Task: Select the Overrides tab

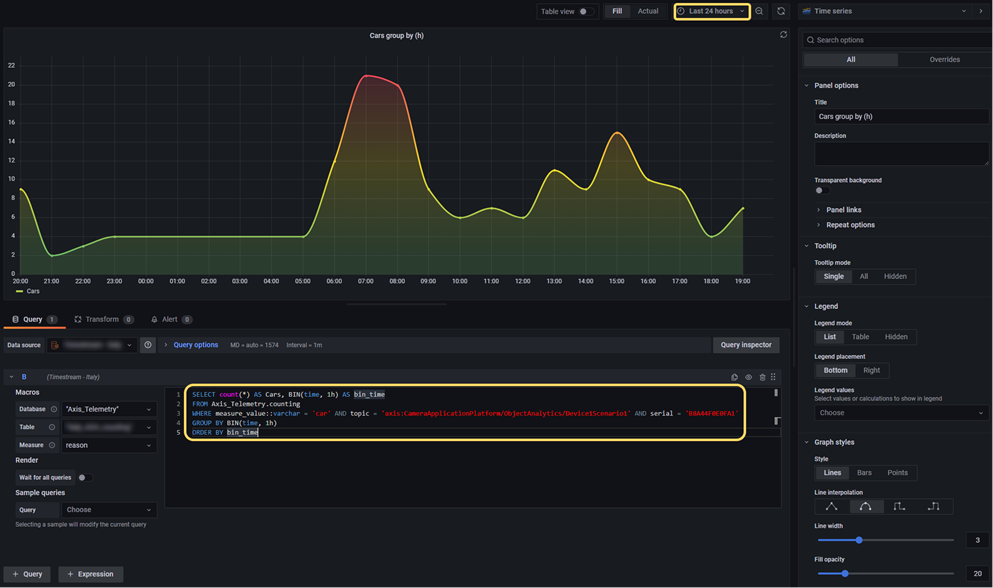Action: pyautogui.click(x=944, y=60)
